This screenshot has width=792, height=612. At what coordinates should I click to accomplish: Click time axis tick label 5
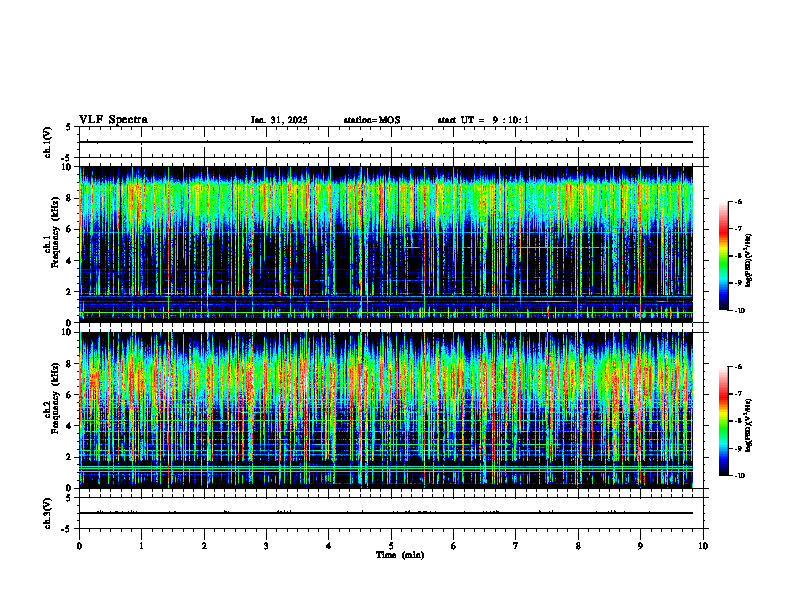(391, 546)
